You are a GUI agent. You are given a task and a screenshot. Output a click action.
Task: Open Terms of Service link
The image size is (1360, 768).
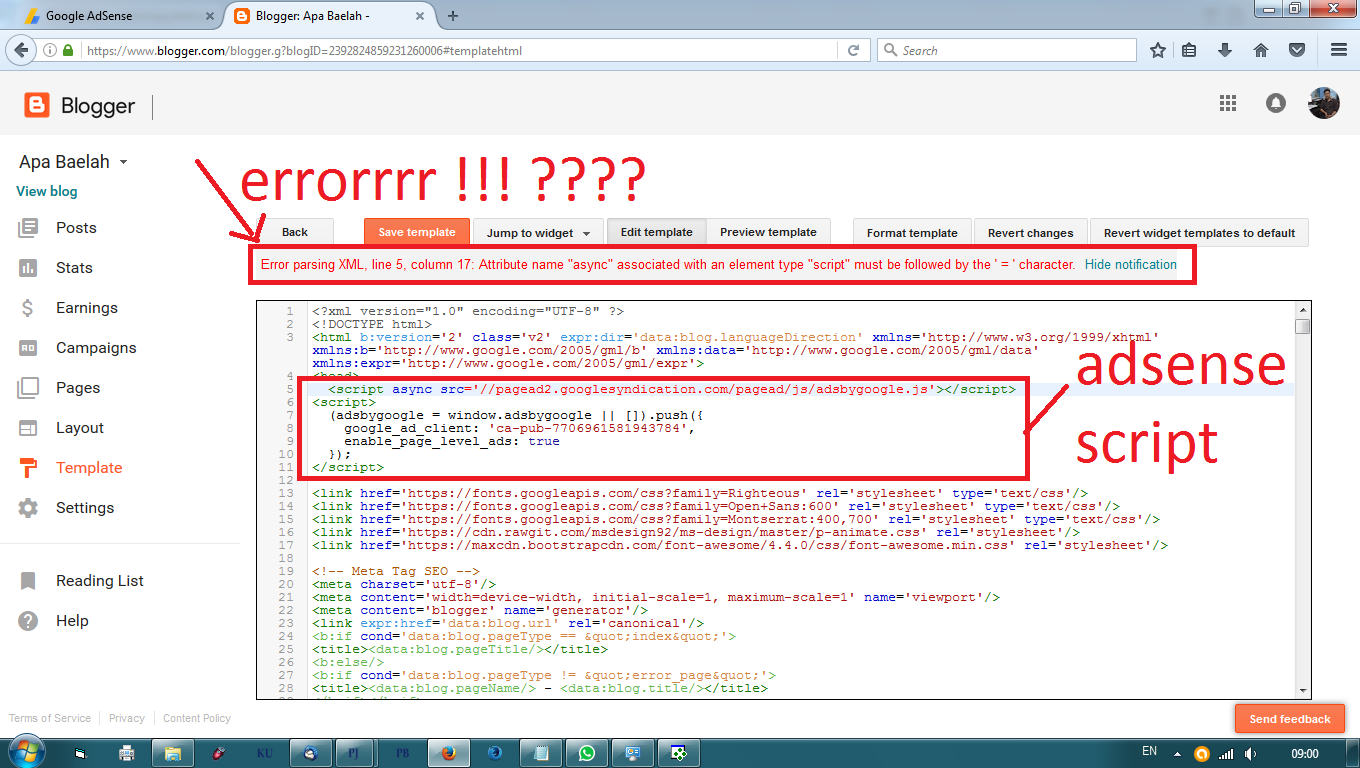(50, 718)
